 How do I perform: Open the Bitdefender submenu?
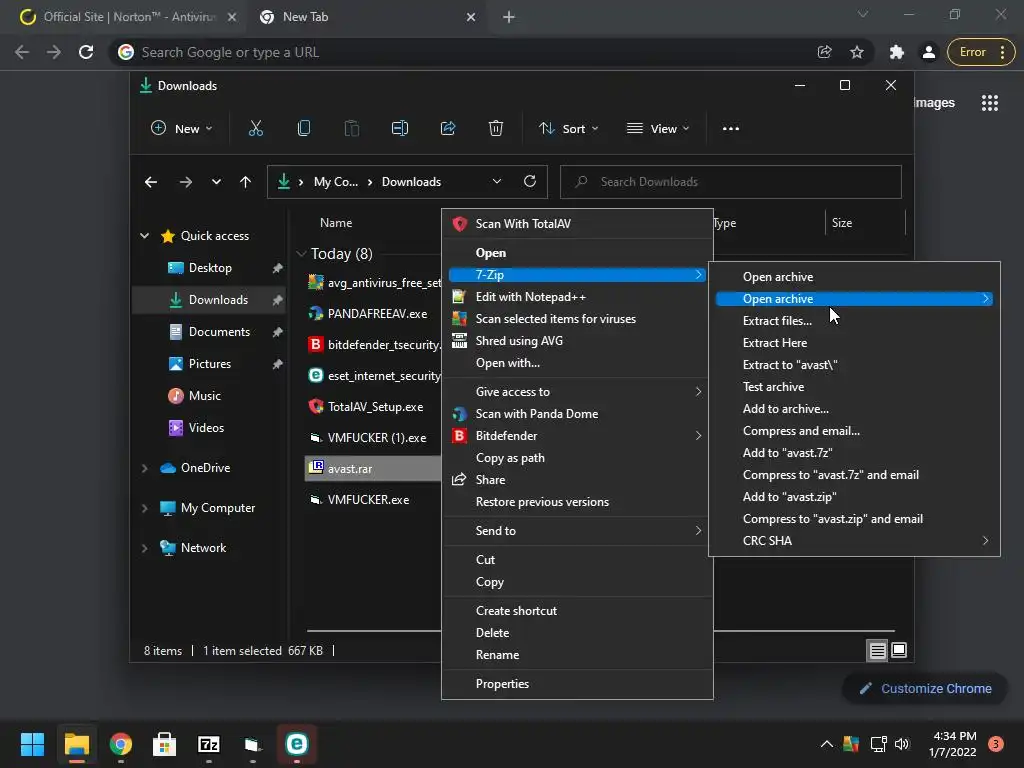click(x=577, y=436)
